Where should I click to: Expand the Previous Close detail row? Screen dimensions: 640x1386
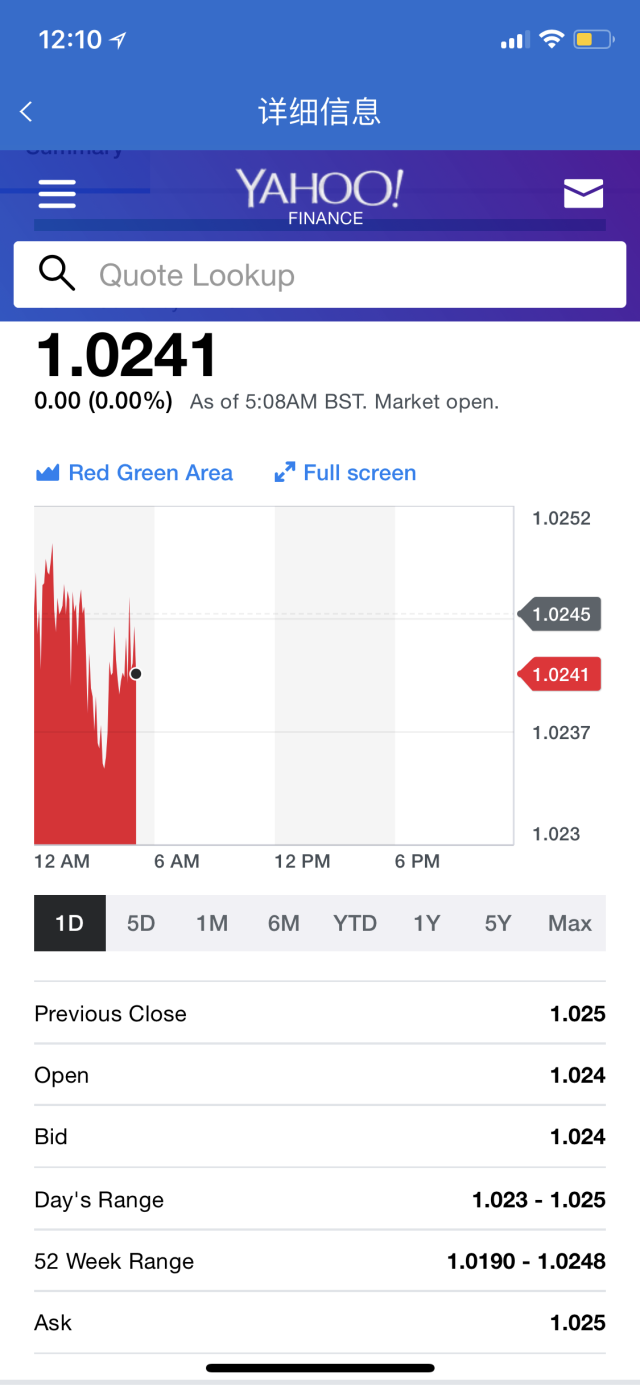pos(320,1013)
